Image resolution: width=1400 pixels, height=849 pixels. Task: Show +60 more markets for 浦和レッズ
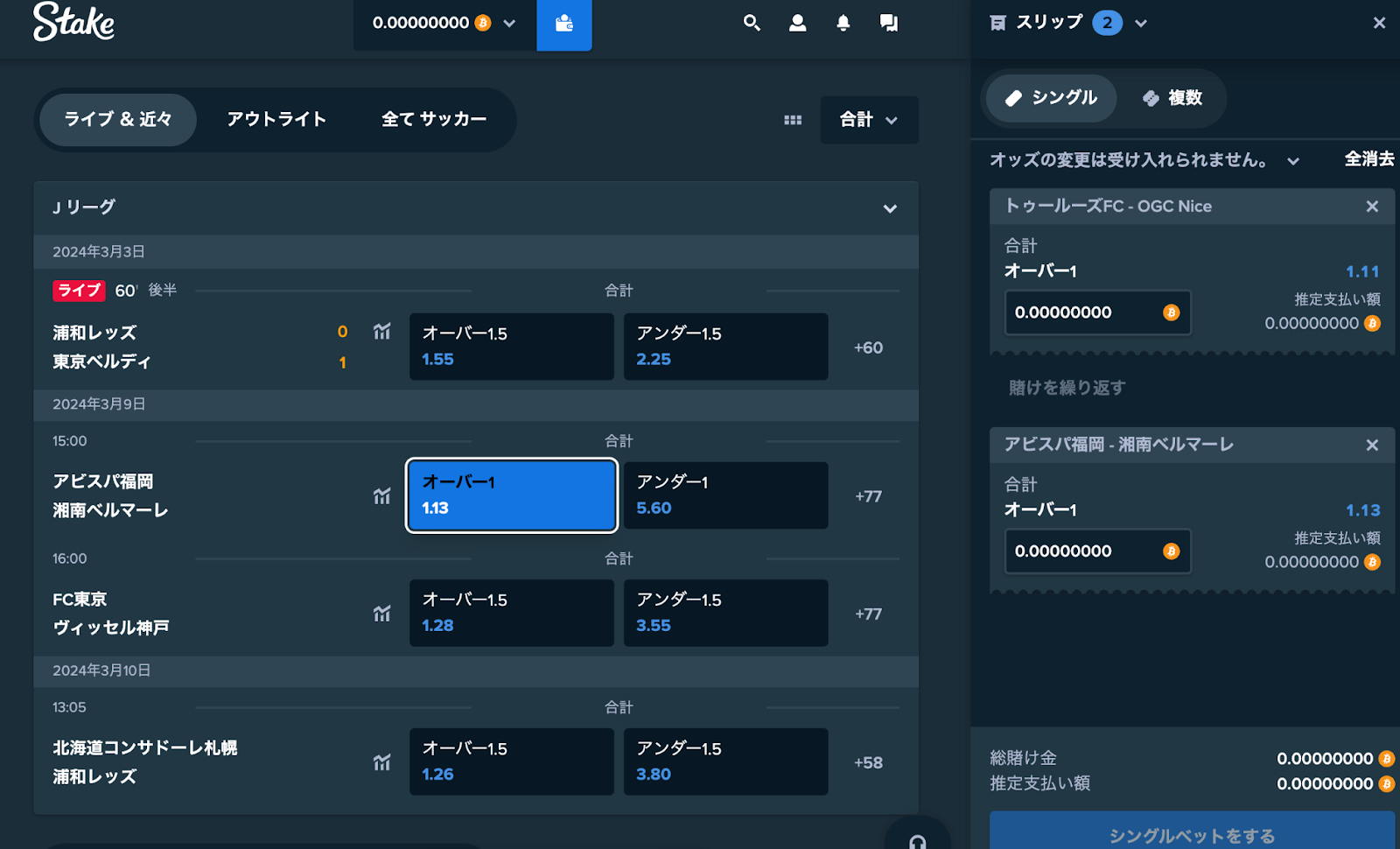(868, 347)
